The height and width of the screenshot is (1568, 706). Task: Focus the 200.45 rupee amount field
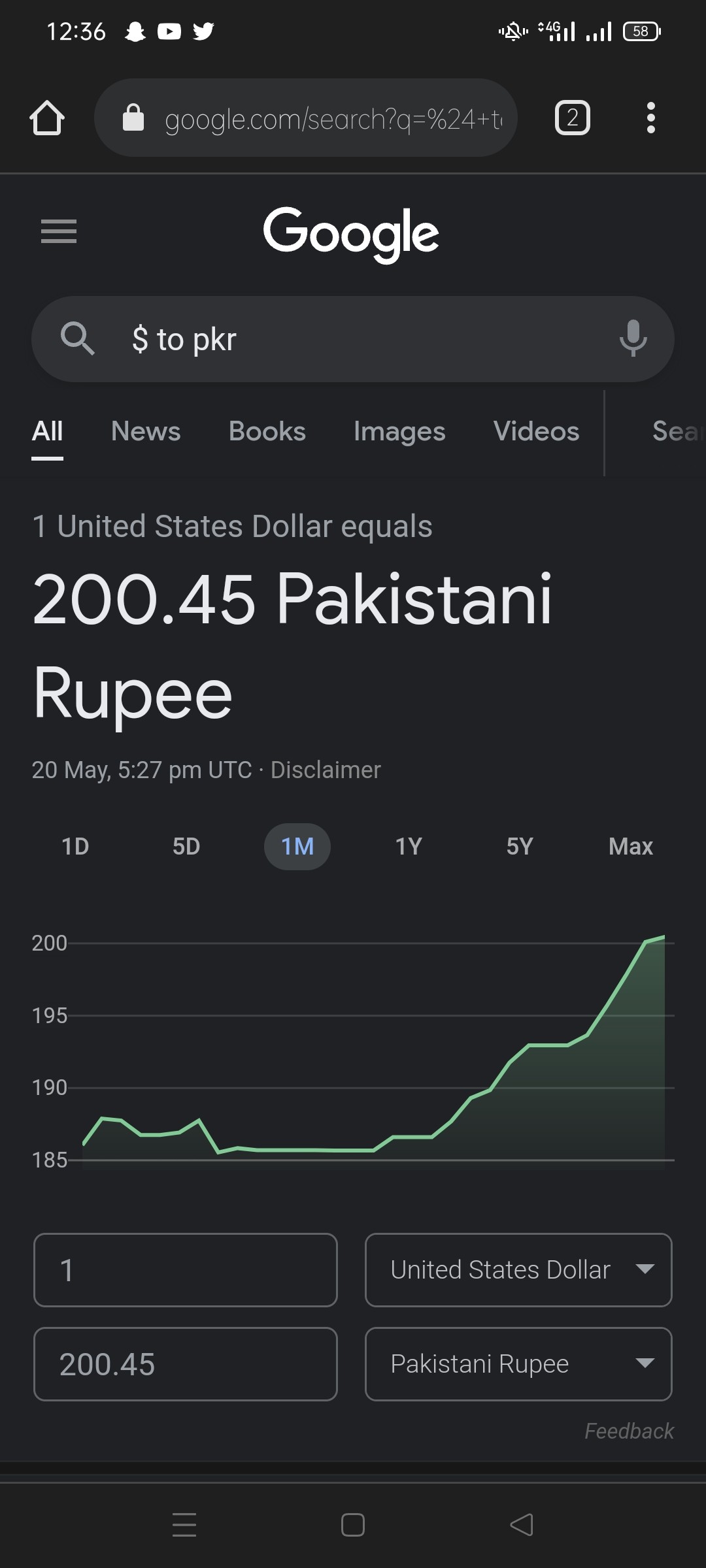coord(186,1364)
